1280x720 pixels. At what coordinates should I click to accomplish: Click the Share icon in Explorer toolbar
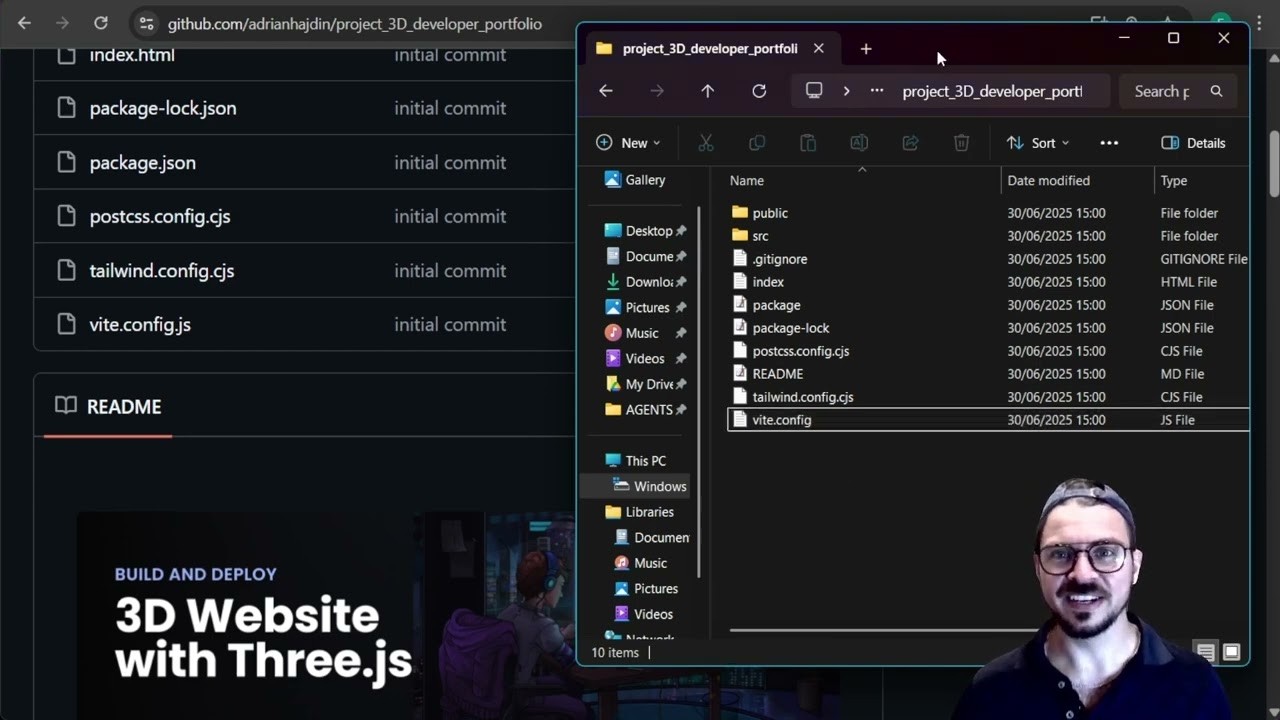pos(910,143)
